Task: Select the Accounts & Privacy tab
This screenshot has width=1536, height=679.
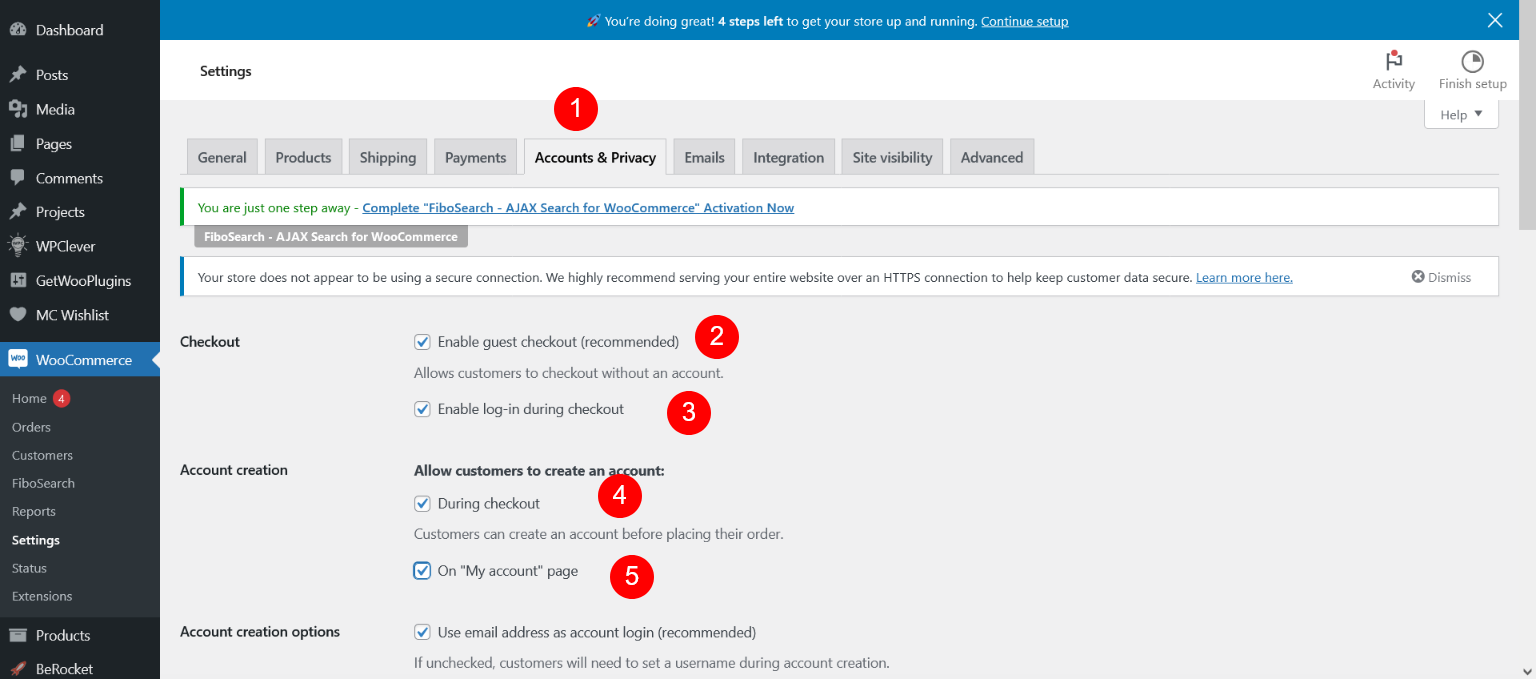Action: (x=595, y=157)
